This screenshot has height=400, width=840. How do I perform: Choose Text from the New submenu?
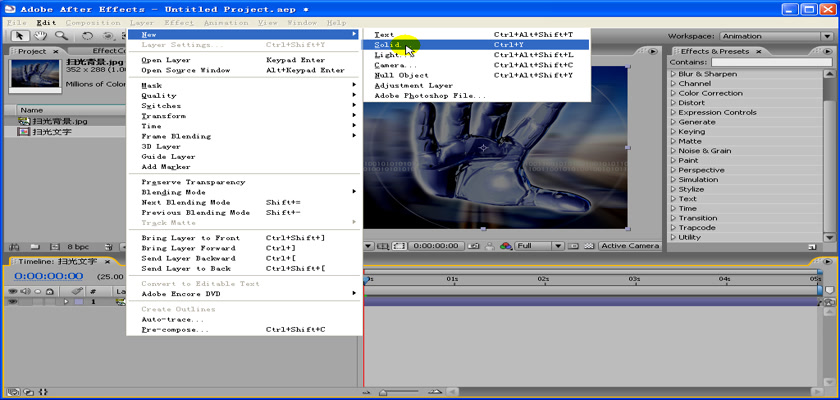(476, 34)
